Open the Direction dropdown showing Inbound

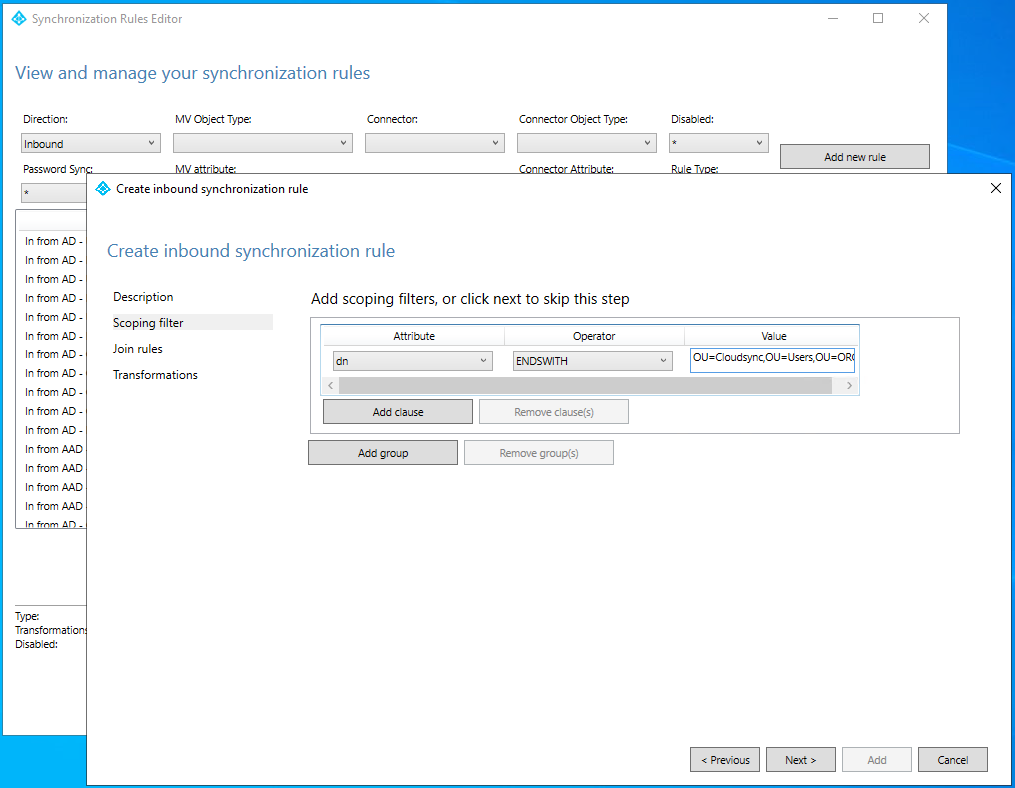pyautogui.click(x=90, y=142)
